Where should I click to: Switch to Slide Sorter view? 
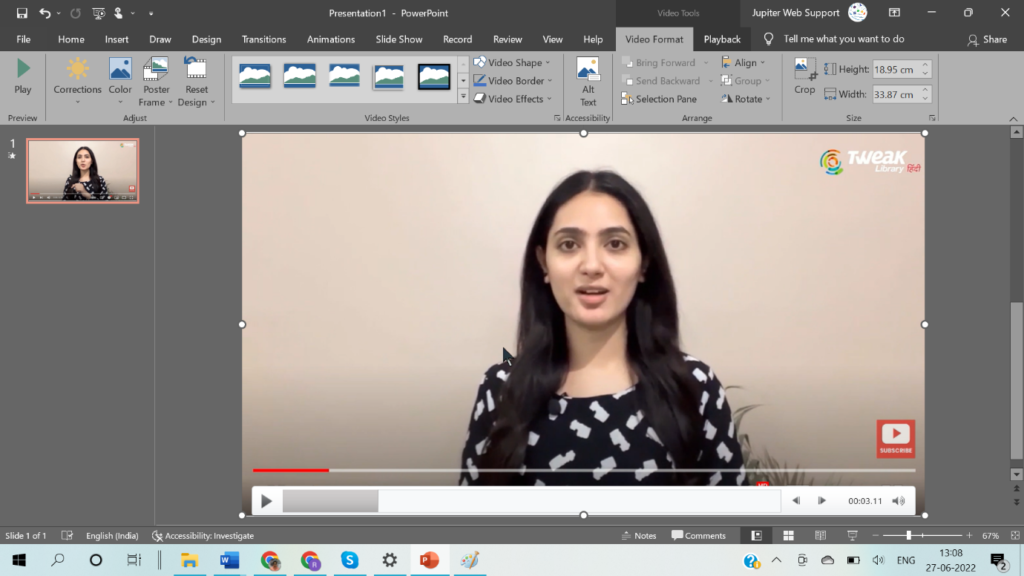[x=788, y=536]
